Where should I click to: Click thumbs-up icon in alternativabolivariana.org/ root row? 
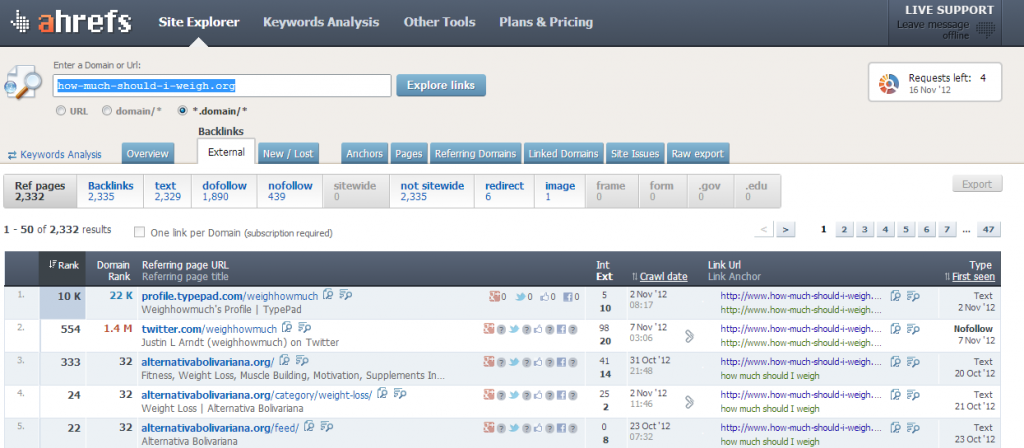538,362
